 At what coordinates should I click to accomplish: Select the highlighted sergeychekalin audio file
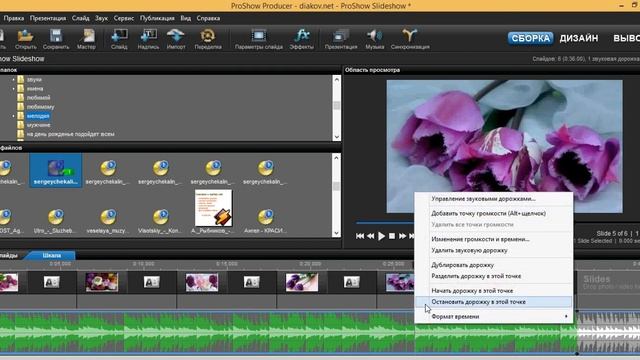coord(56,171)
